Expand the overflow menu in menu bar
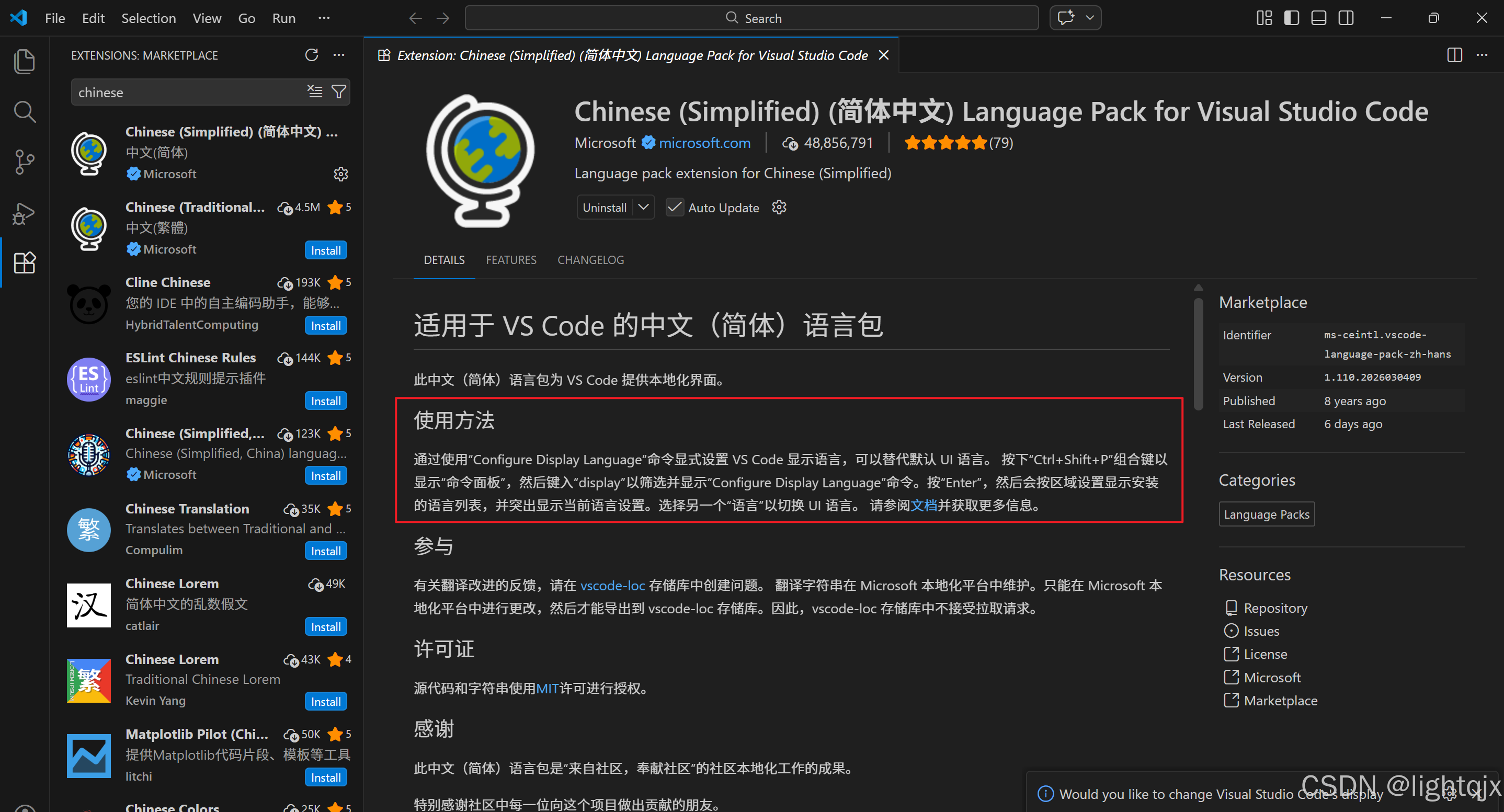This screenshot has height=812, width=1504. click(324, 18)
